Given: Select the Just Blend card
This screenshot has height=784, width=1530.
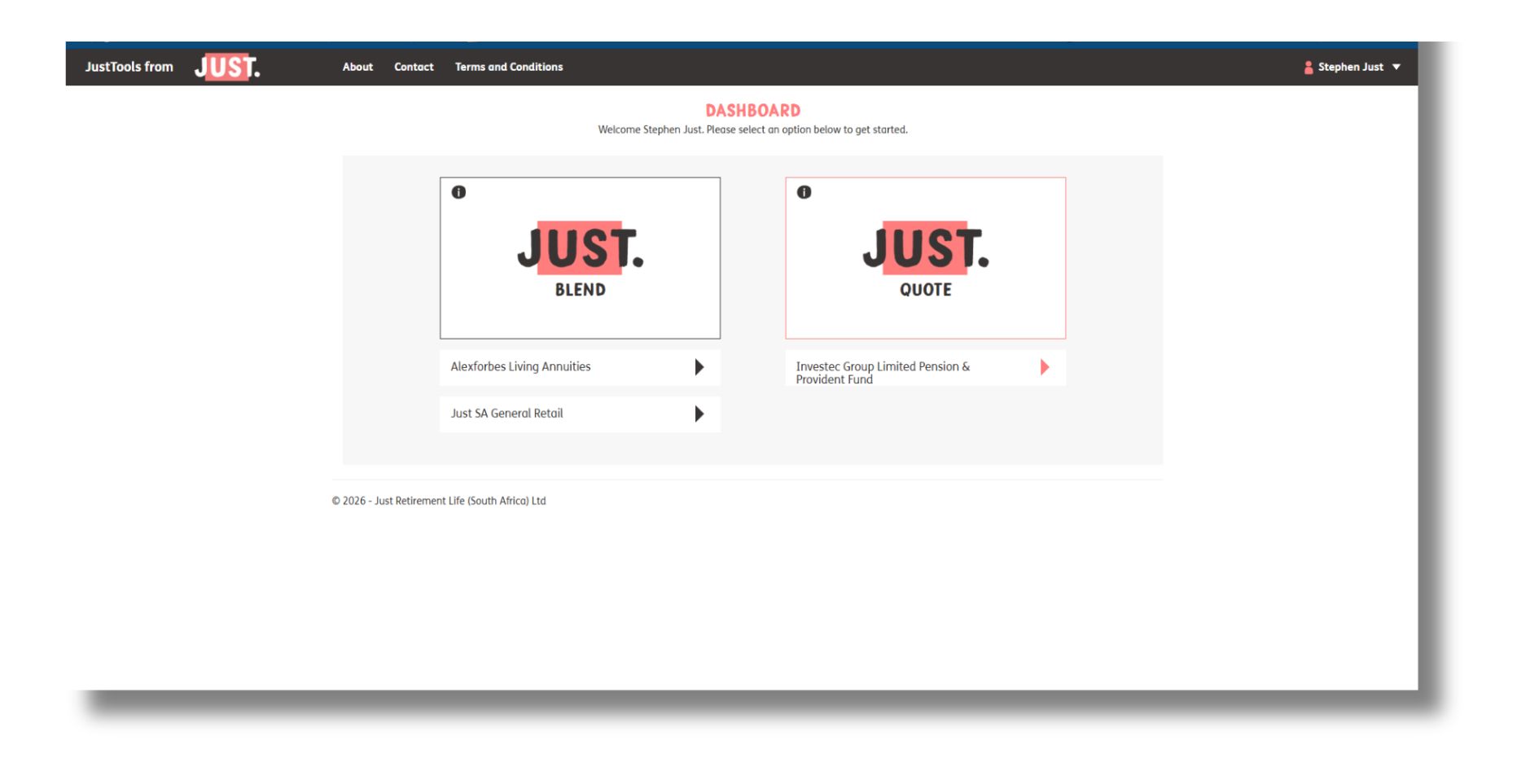Looking at the screenshot, I should (x=580, y=258).
